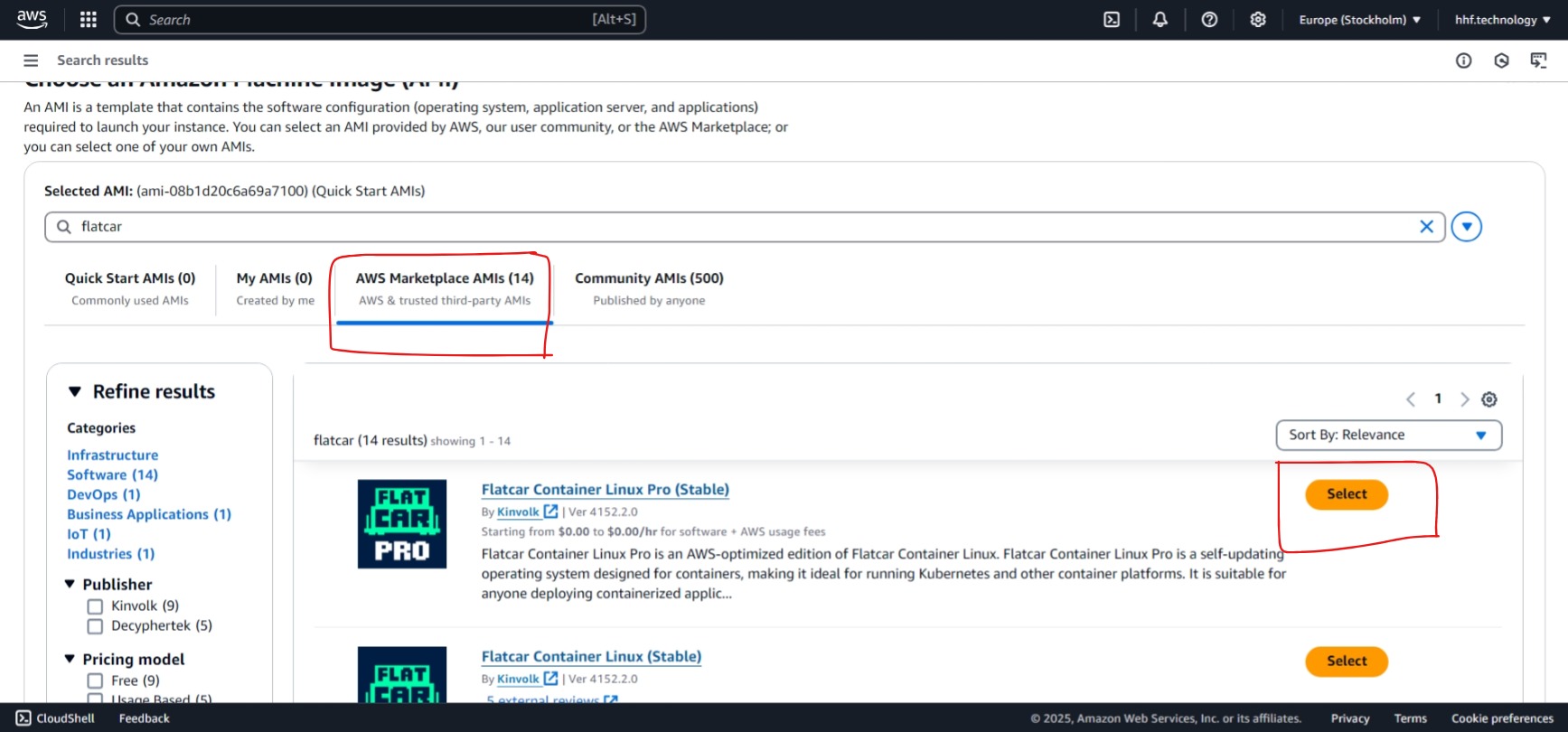Screen dimensions: 1568x732
Task: Open Privacy link in footer
Action: point(1350,718)
